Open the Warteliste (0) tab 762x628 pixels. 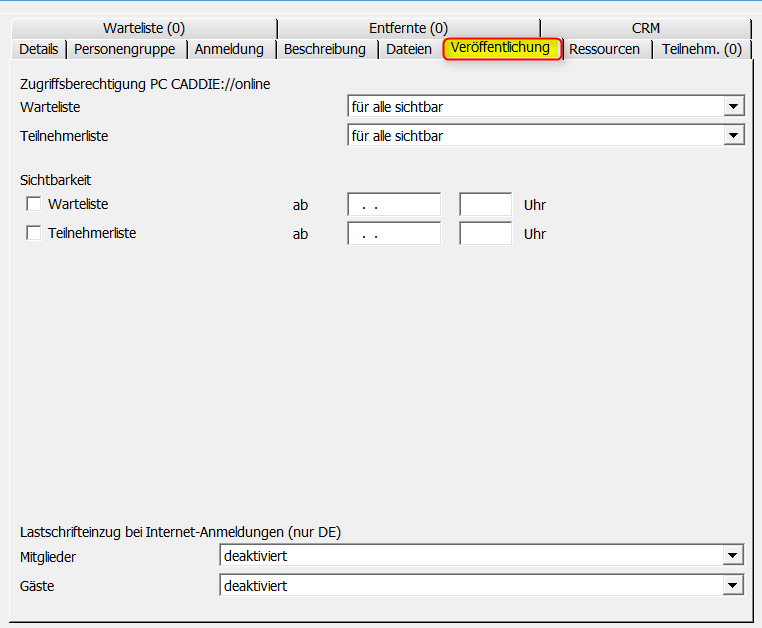[143, 28]
